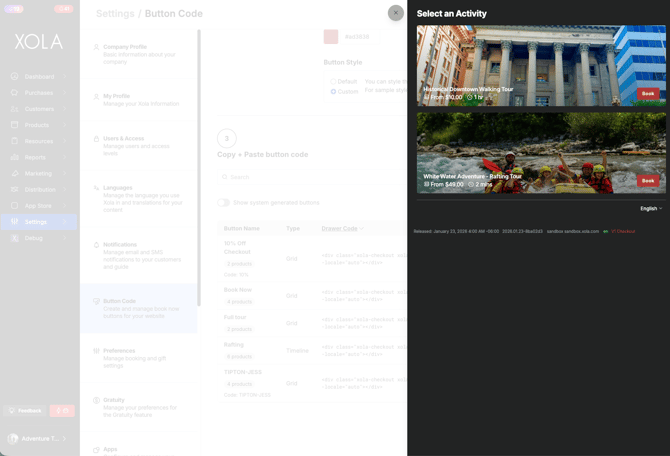Open the Purchases menu item
Screen dimensions: 670x456
pyautogui.click(x=39, y=93)
